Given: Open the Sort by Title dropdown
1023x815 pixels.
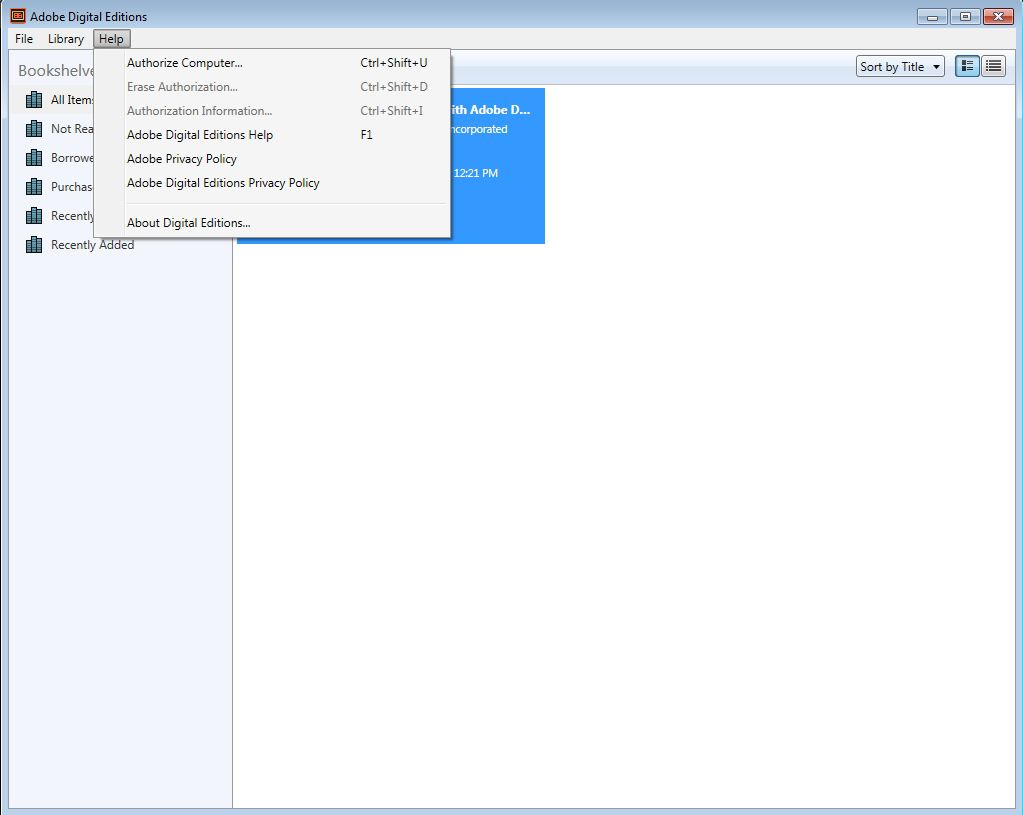Looking at the screenshot, I should pos(900,66).
